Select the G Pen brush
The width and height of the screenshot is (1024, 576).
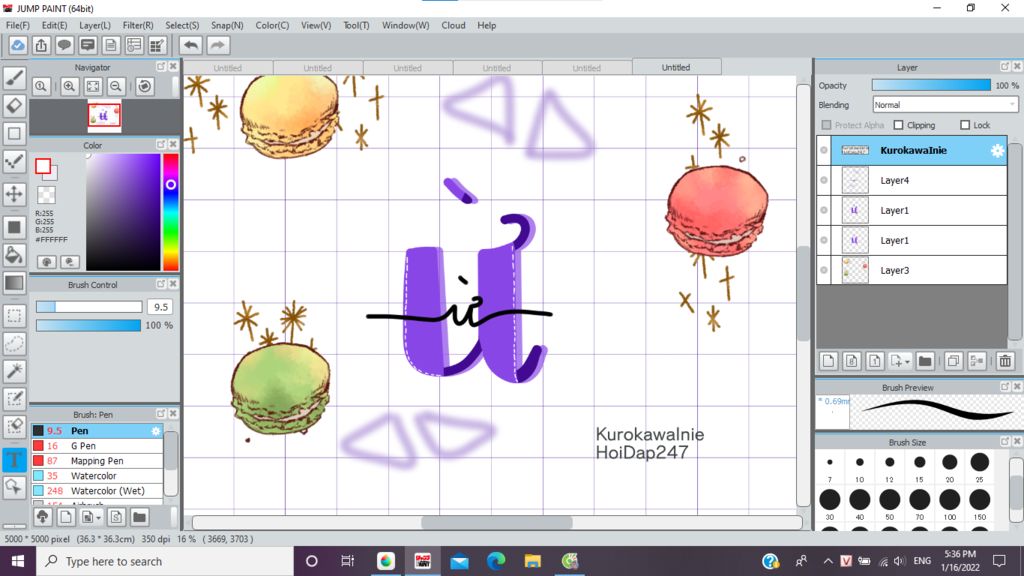point(97,446)
